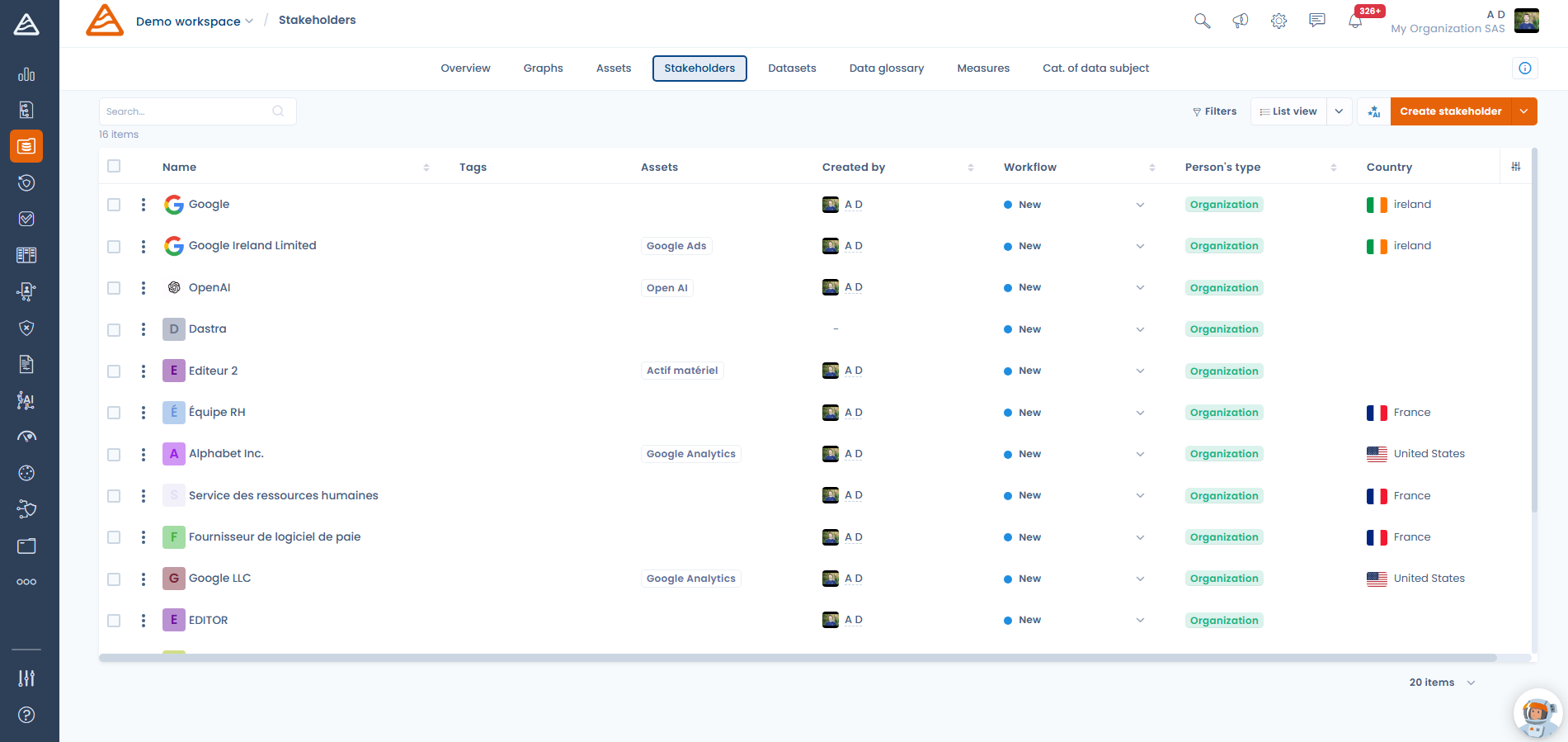Open Create stakeholder split dropdown arrow
1568x742 pixels.
point(1524,111)
